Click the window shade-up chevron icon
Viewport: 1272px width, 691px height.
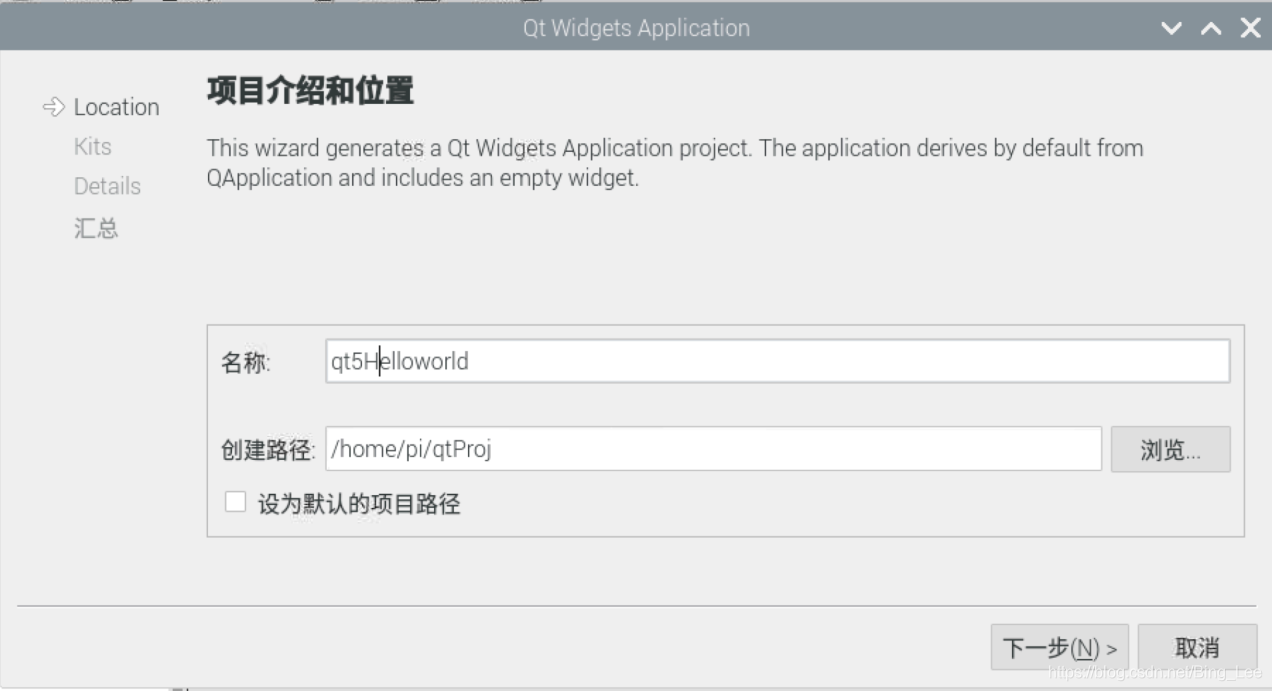point(1211,28)
